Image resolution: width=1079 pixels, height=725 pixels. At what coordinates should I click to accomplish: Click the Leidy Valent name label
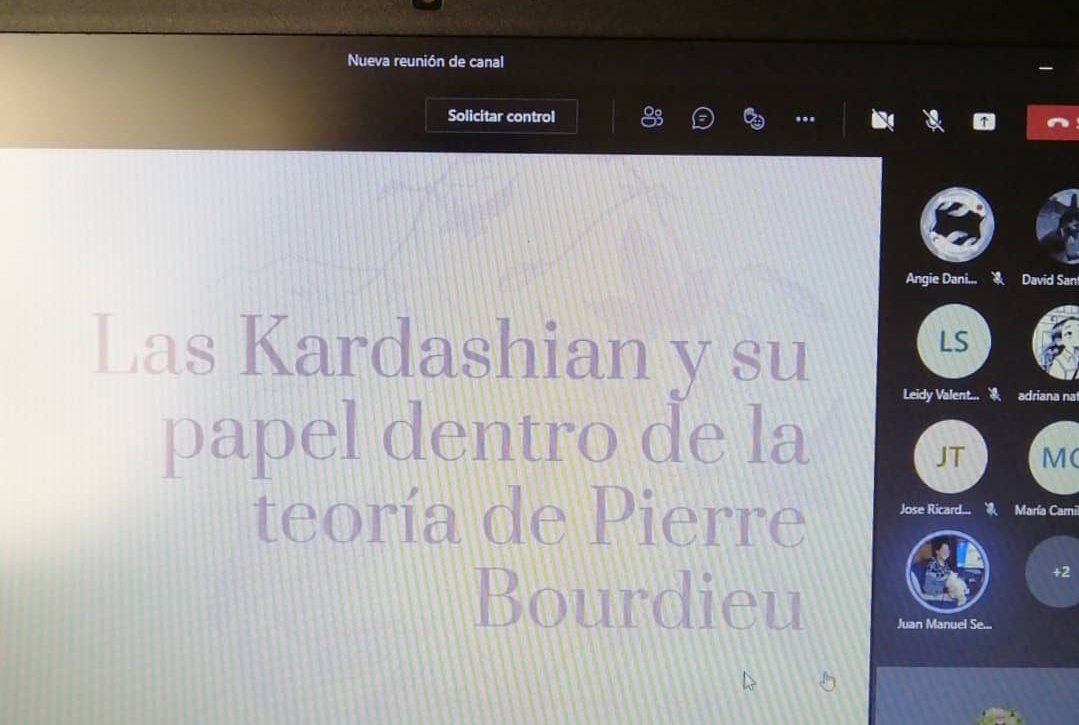coord(940,394)
